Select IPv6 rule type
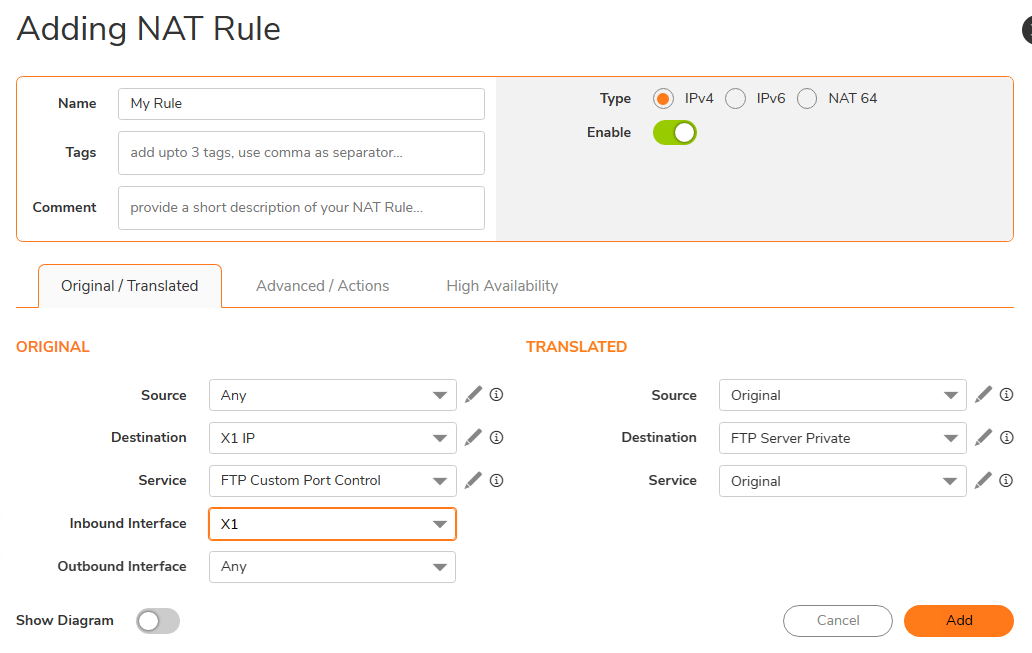Screen dimensions: 1032x653 [x=735, y=99]
